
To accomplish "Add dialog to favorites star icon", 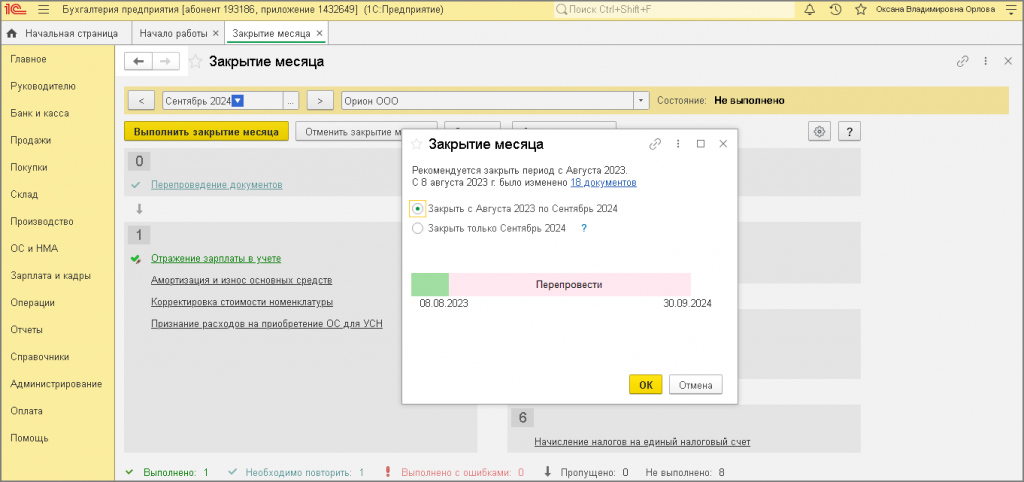I will click(416, 144).
